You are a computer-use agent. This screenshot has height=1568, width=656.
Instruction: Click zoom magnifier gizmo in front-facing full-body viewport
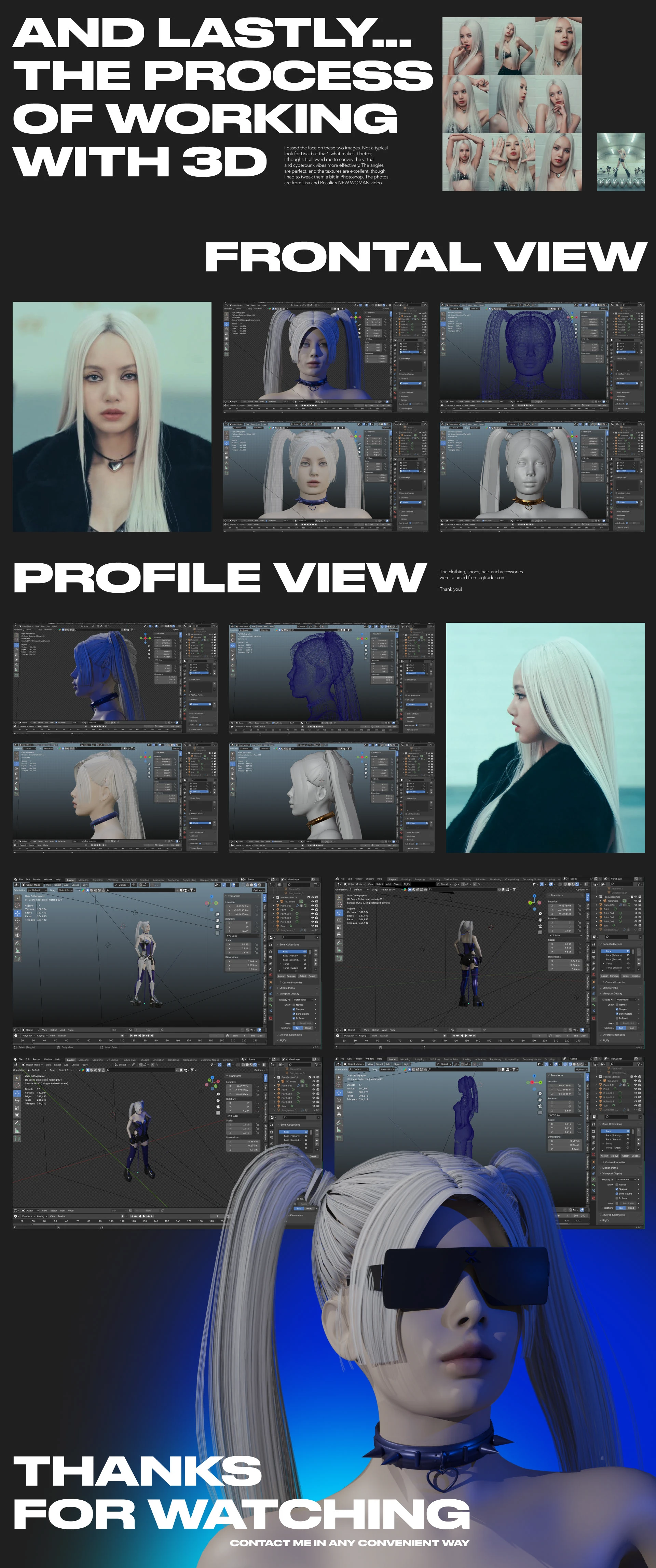coord(217,914)
